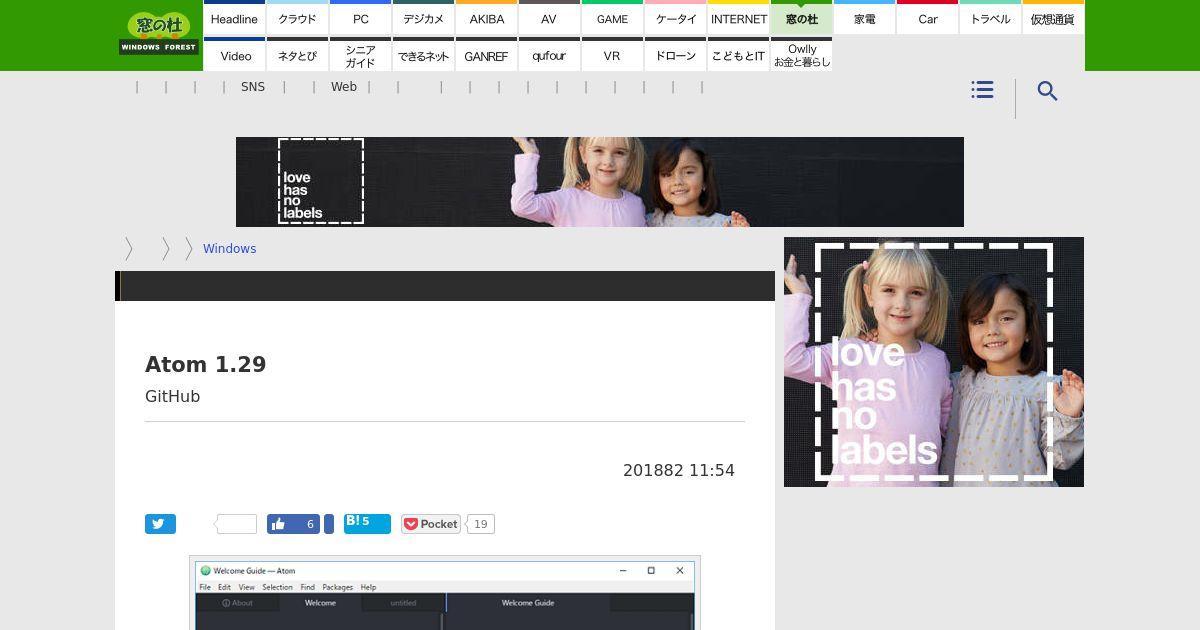Viewport: 1200px width, 630px height.
Task: Click the Facebook share button beside like
Action: (x=329, y=524)
